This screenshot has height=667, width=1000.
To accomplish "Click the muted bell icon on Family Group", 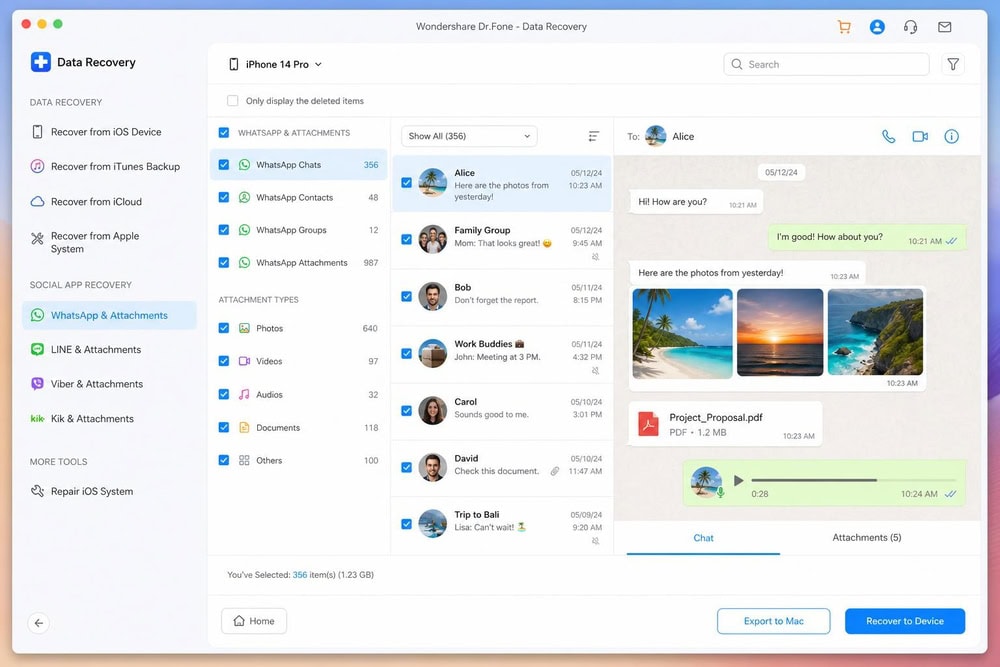I will [595, 256].
